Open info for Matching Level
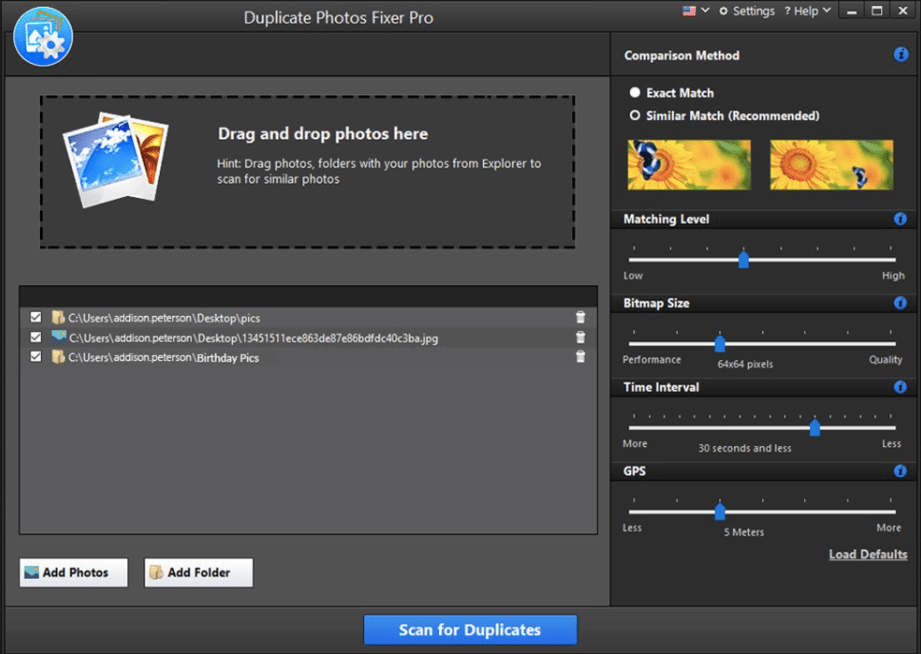Image resolution: width=921 pixels, height=654 pixels. click(900, 219)
